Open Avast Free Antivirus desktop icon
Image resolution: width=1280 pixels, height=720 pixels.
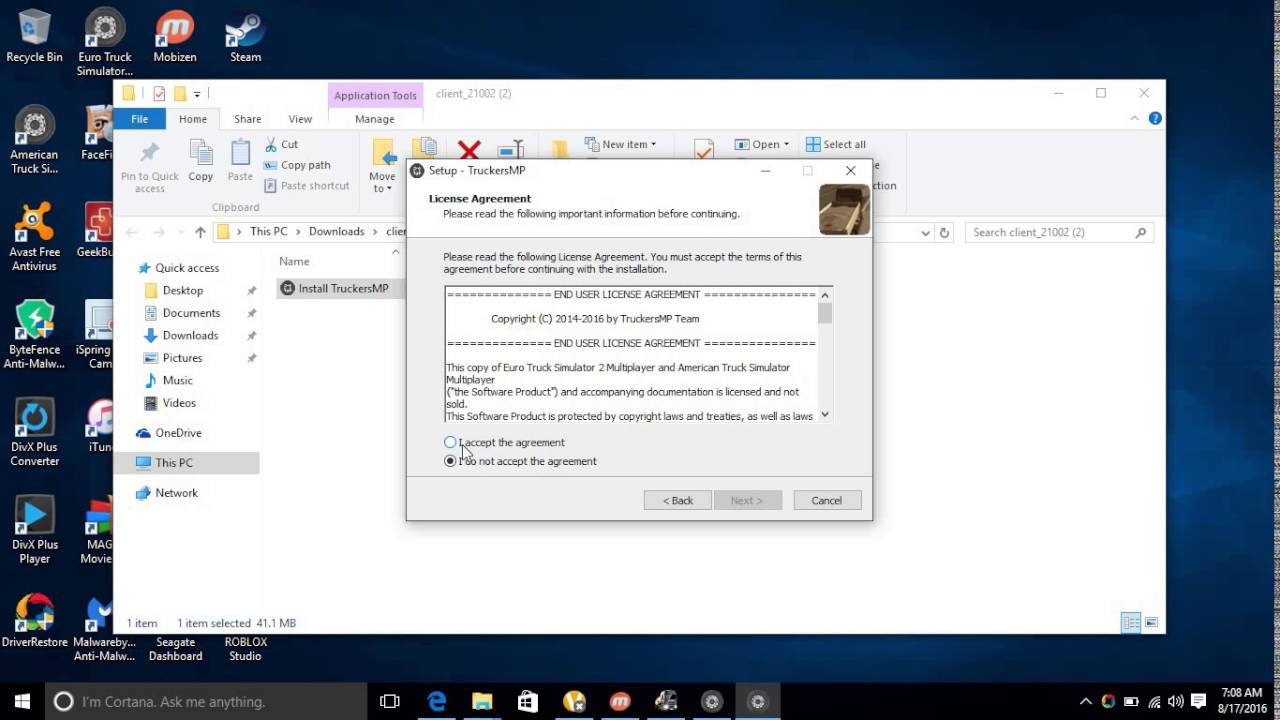pyautogui.click(x=34, y=237)
